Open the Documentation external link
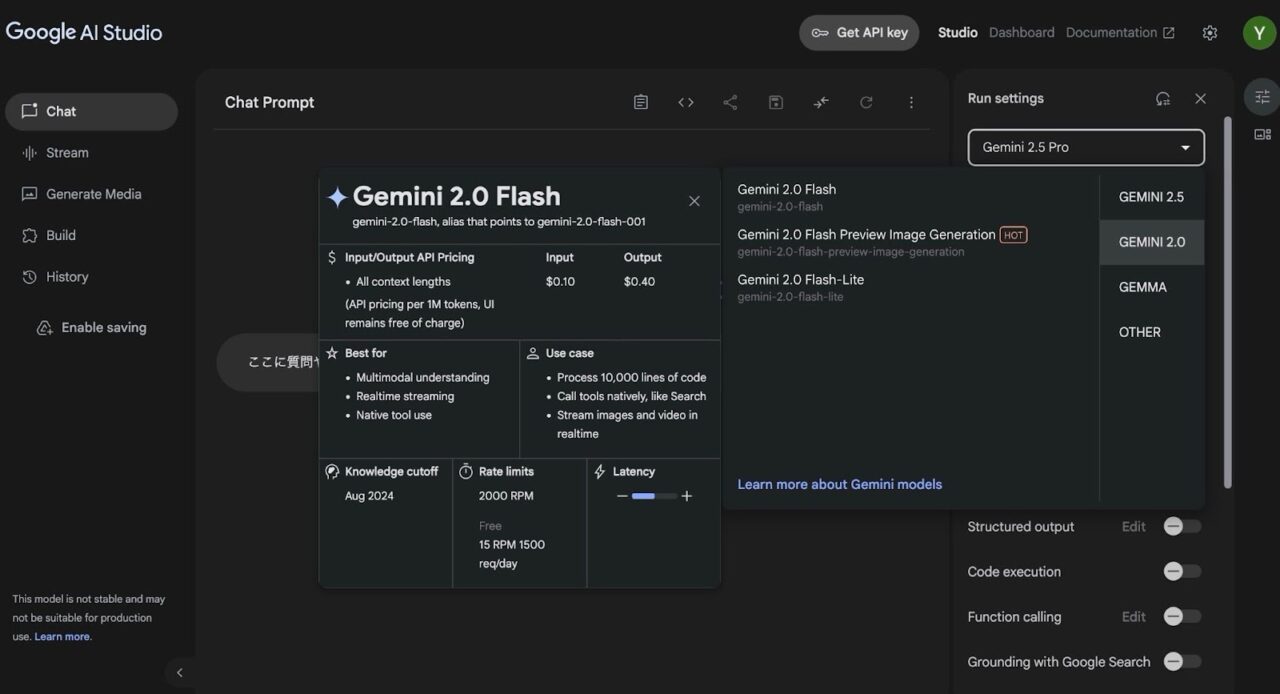 coord(1120,33)
